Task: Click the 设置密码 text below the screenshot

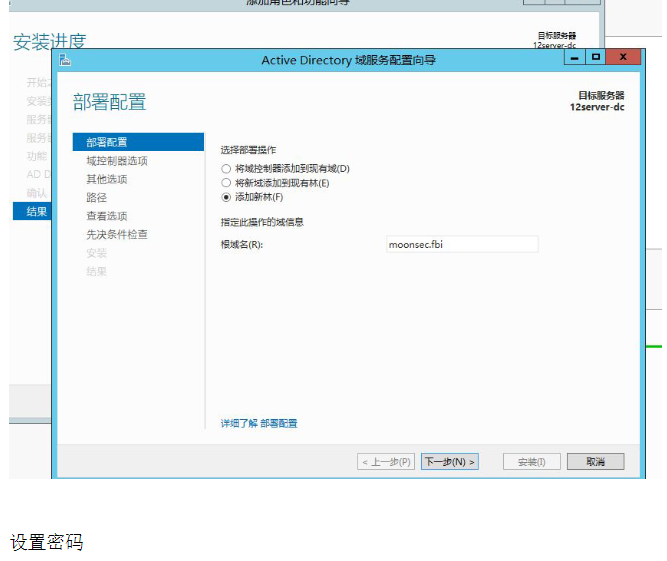Action: tap(46, 542)
